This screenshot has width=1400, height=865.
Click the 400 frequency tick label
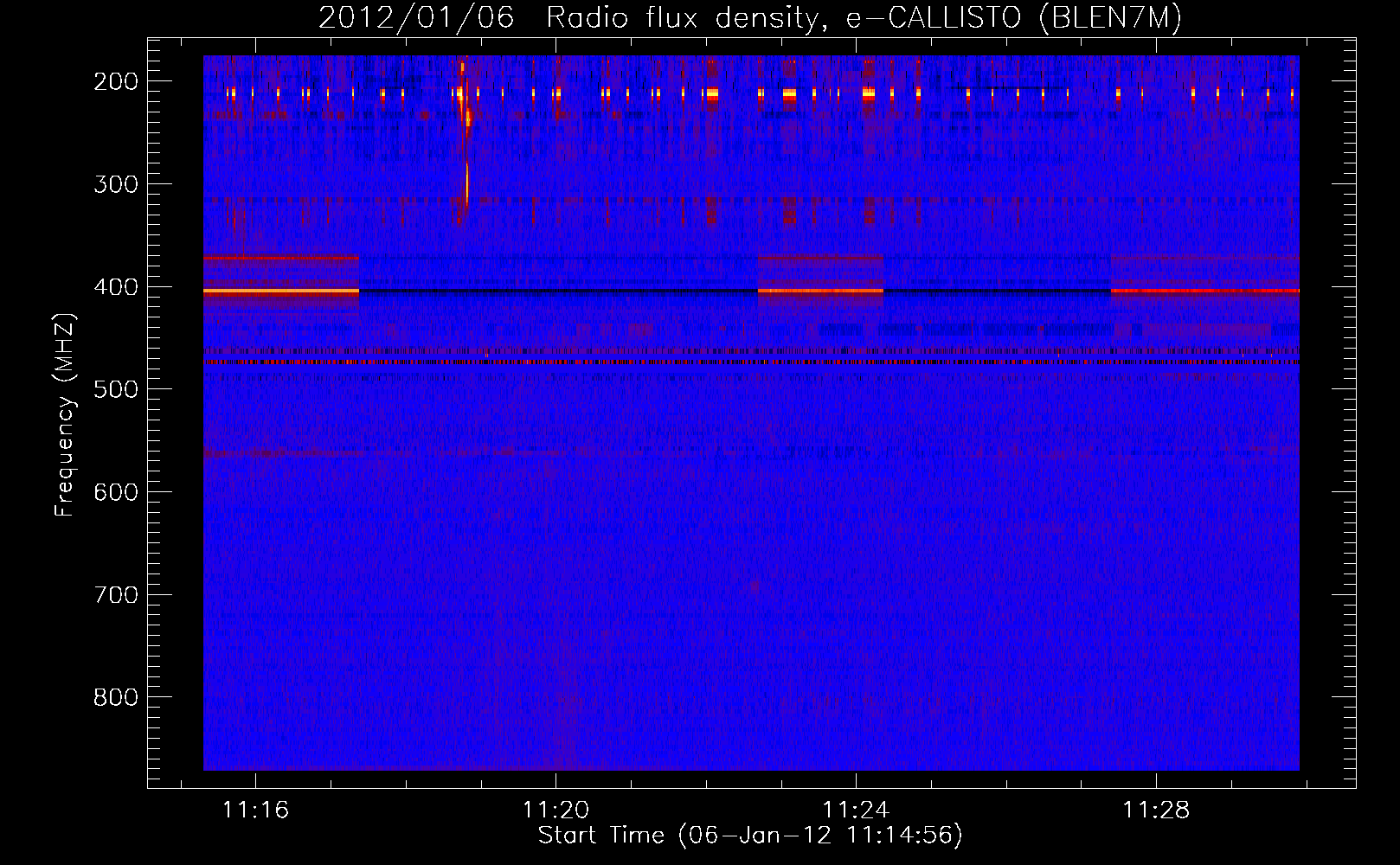116,287
